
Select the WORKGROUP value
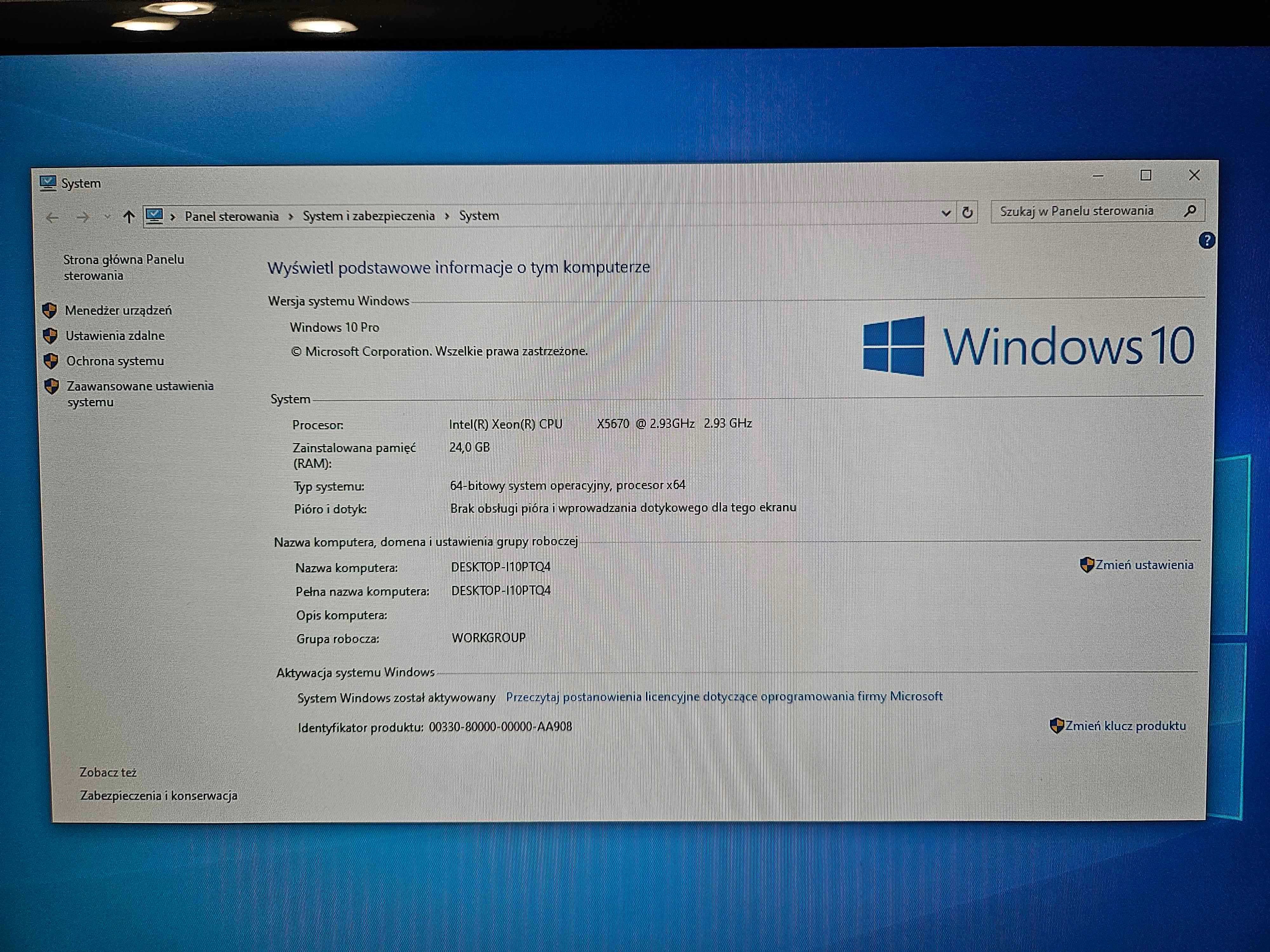489,638
